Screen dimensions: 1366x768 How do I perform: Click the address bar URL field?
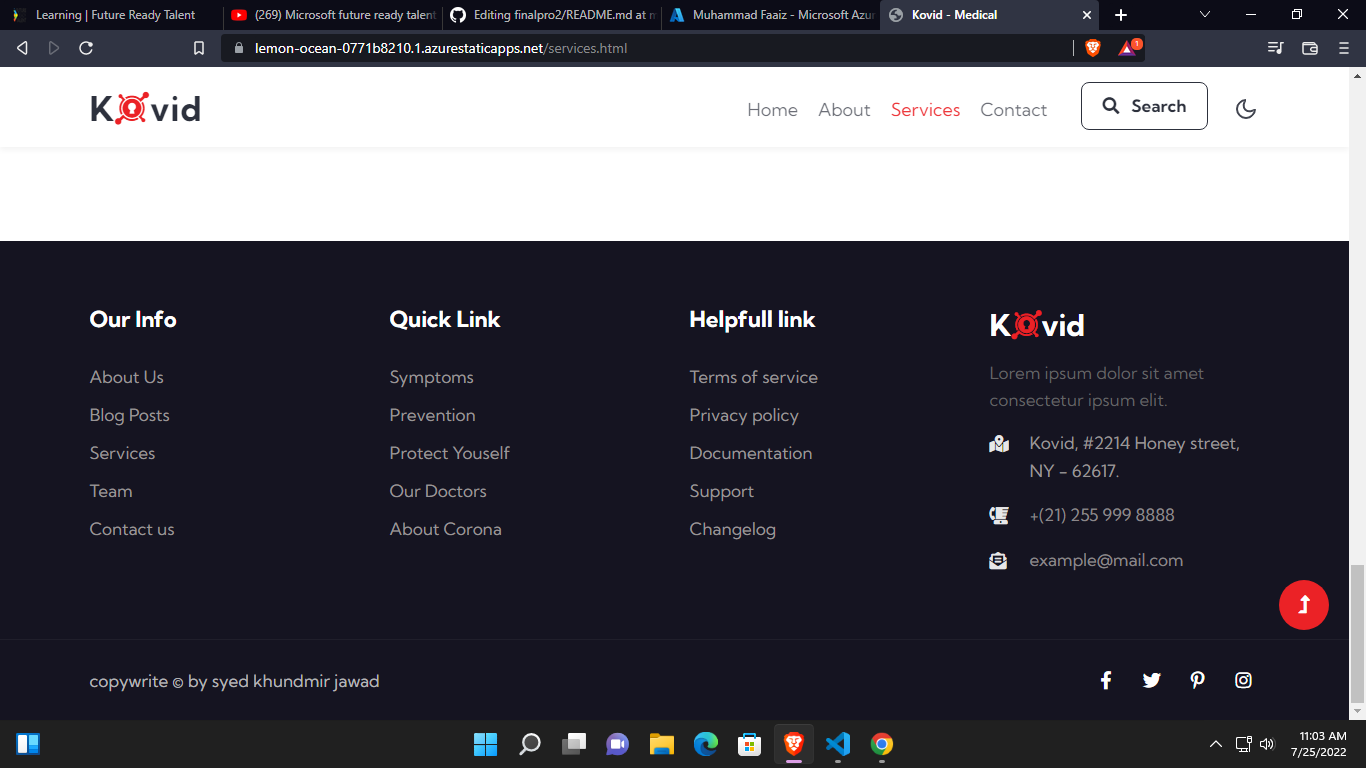(x=650, y=48)
